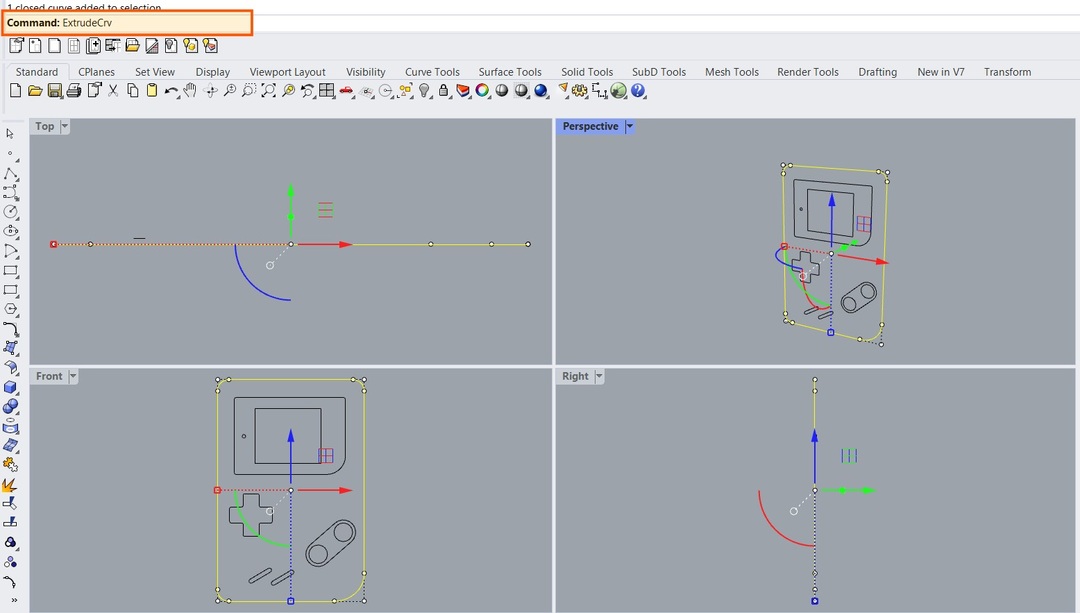Open the Top viewport dropdown arrow

click(x=65, y=126)
